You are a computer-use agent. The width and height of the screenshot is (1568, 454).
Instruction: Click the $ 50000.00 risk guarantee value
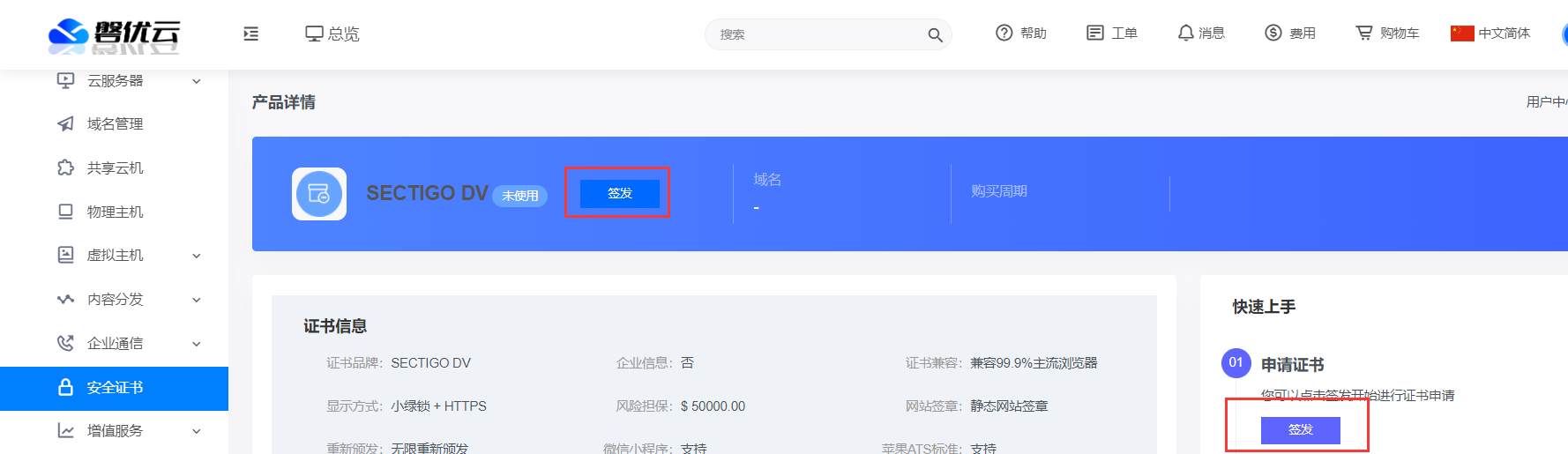(x=713, y=406)
